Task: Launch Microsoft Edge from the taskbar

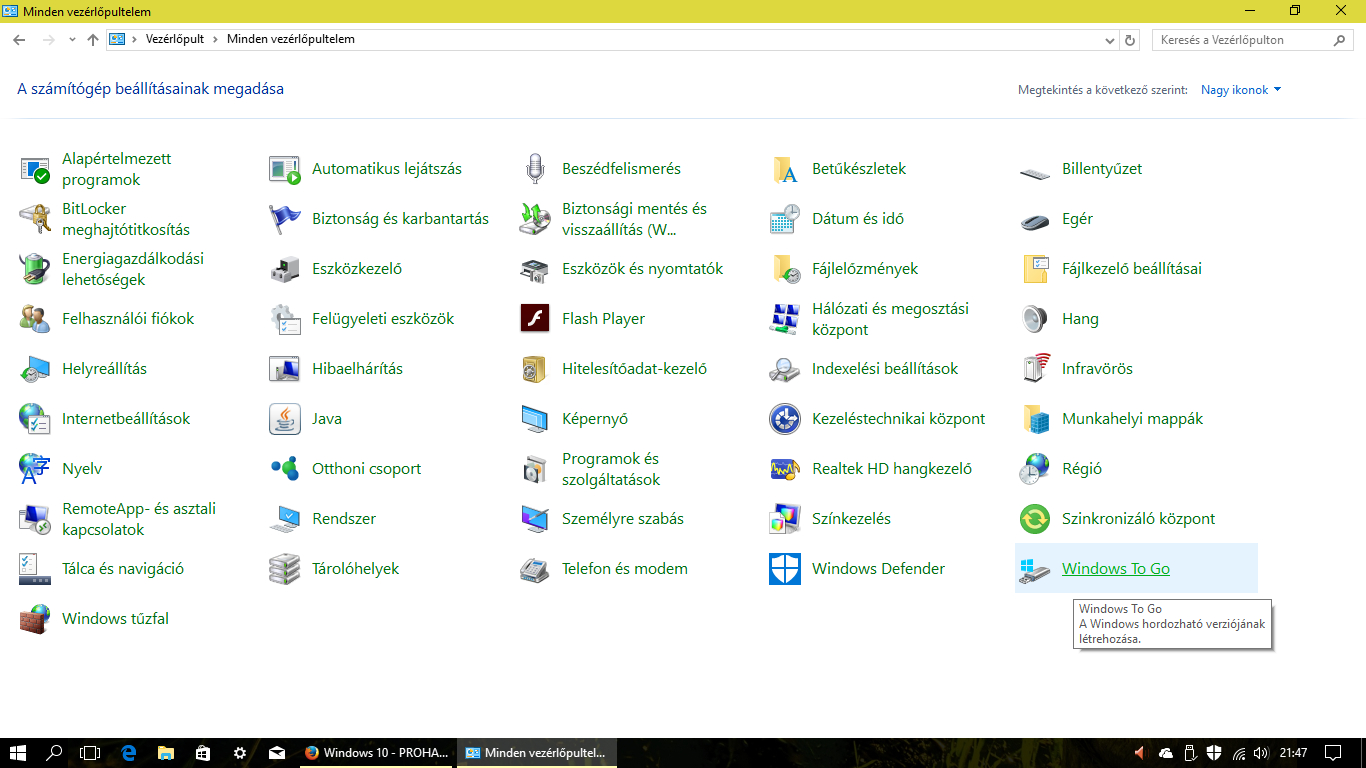Action: [128, 753]
